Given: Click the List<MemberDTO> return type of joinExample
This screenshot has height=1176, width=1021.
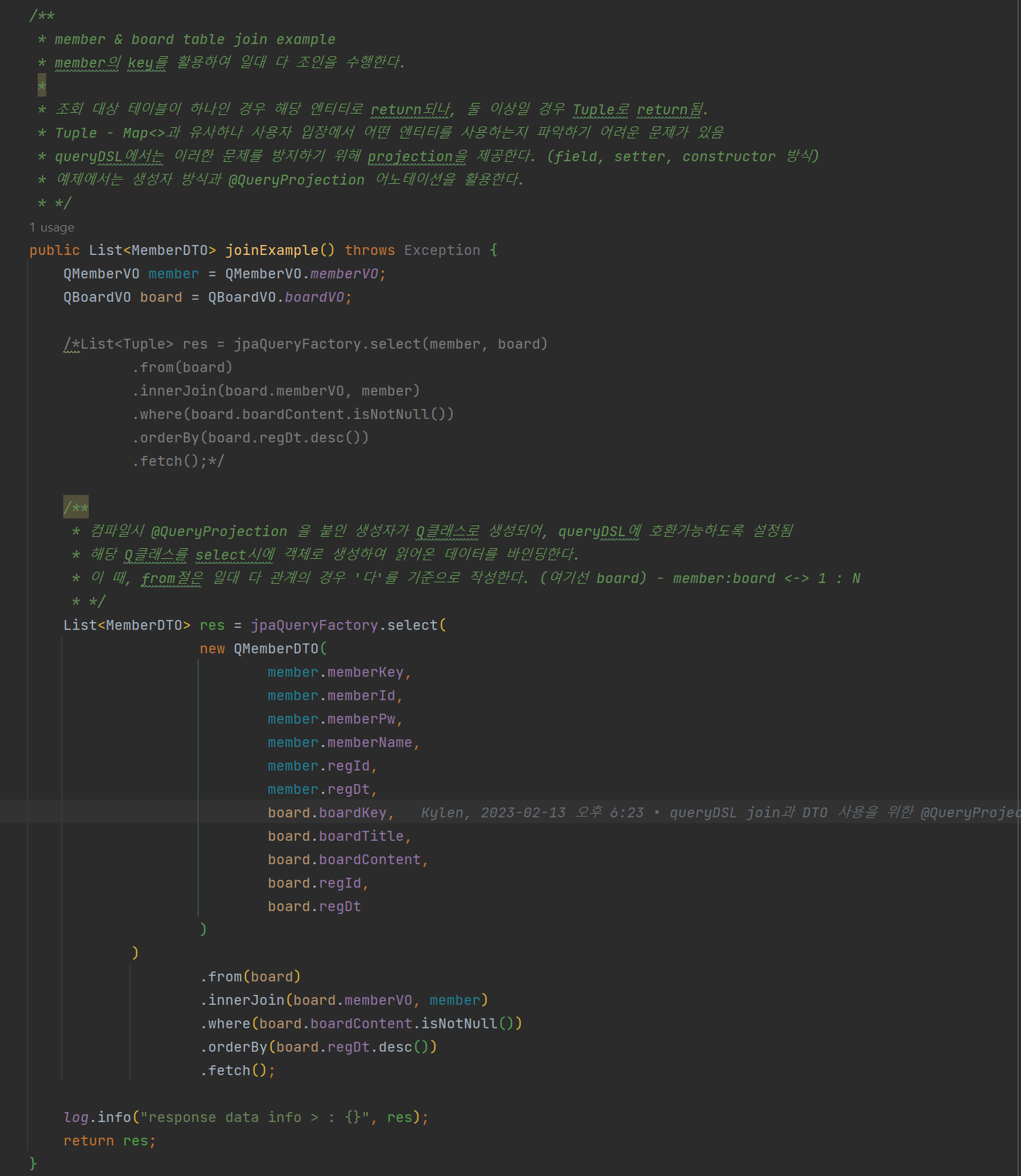Looking at the screenshot, I should coord(153,250).
